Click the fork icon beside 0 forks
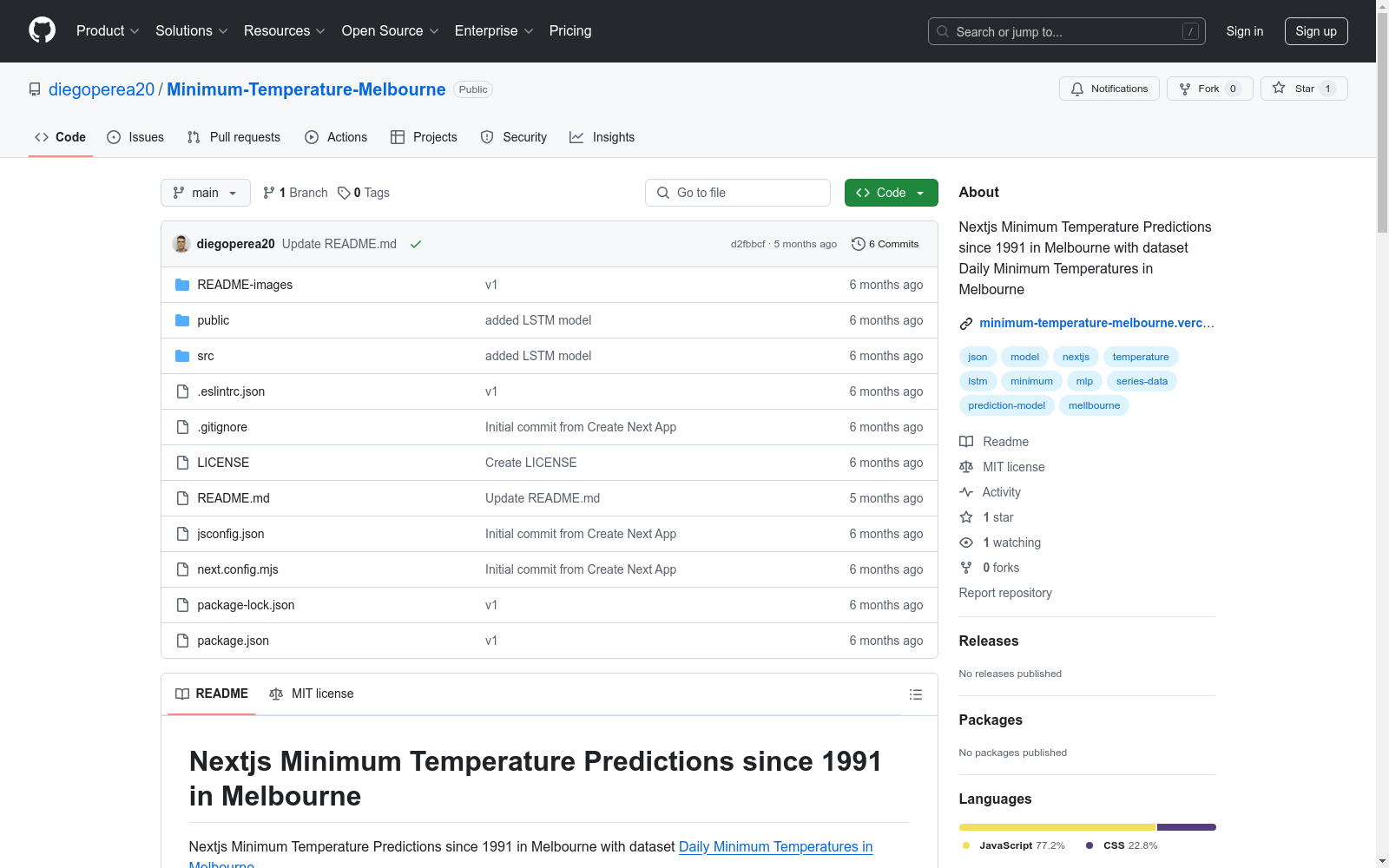1389x868 pixels. (966, 568)
